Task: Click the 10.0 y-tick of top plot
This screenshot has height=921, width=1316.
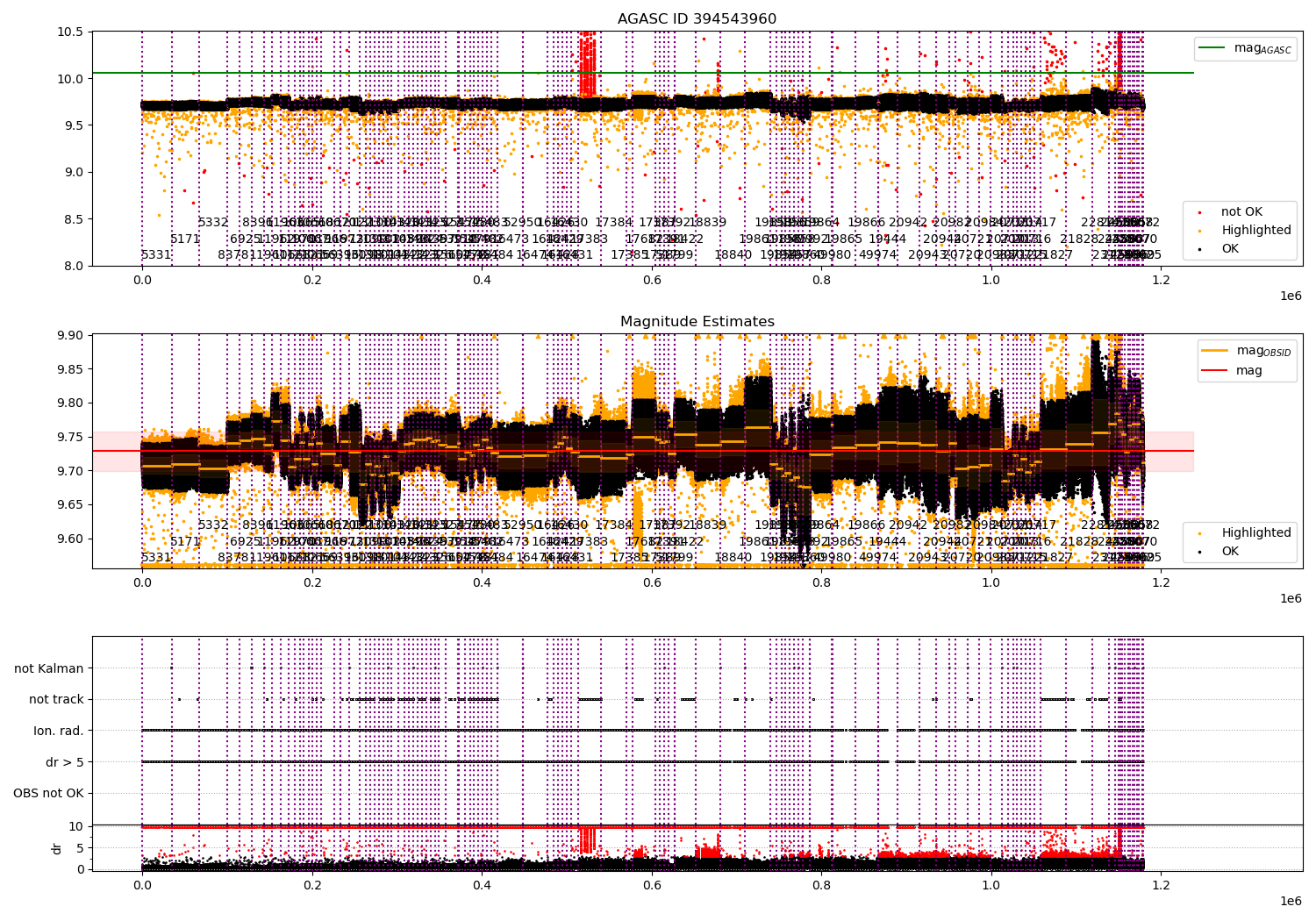Action: 69,79
